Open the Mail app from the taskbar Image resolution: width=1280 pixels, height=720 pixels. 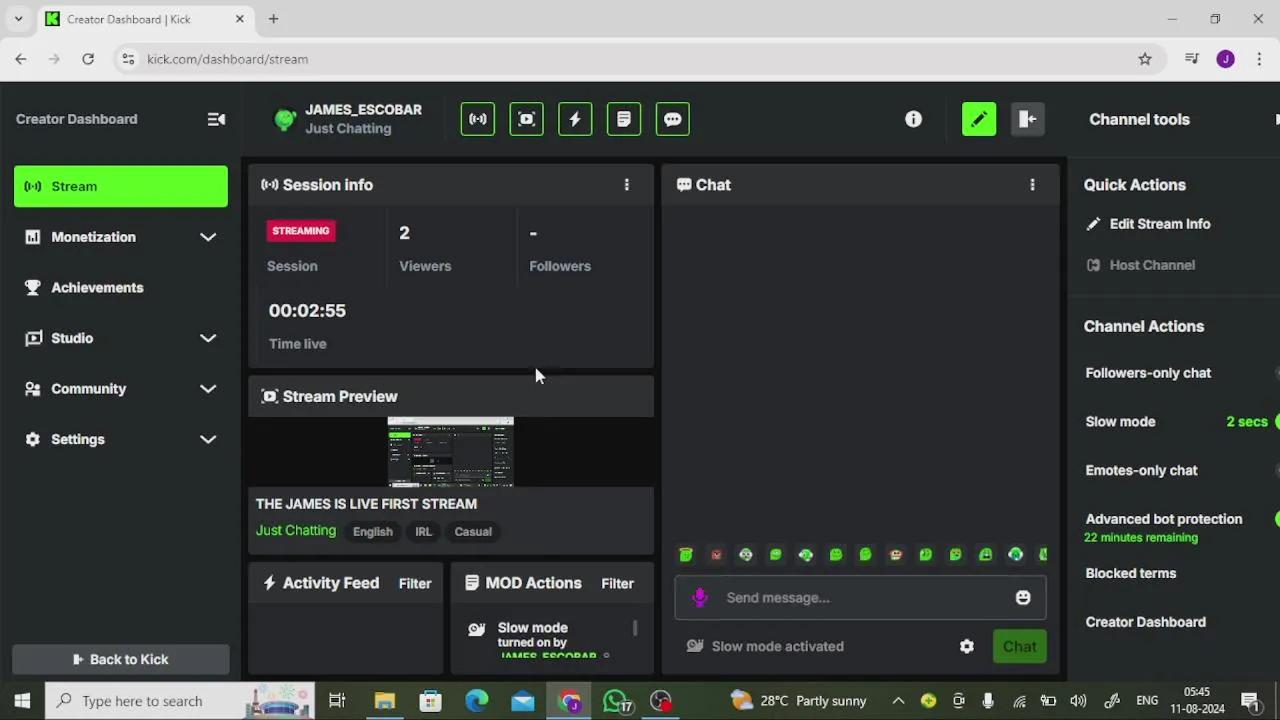click(523, 701)
